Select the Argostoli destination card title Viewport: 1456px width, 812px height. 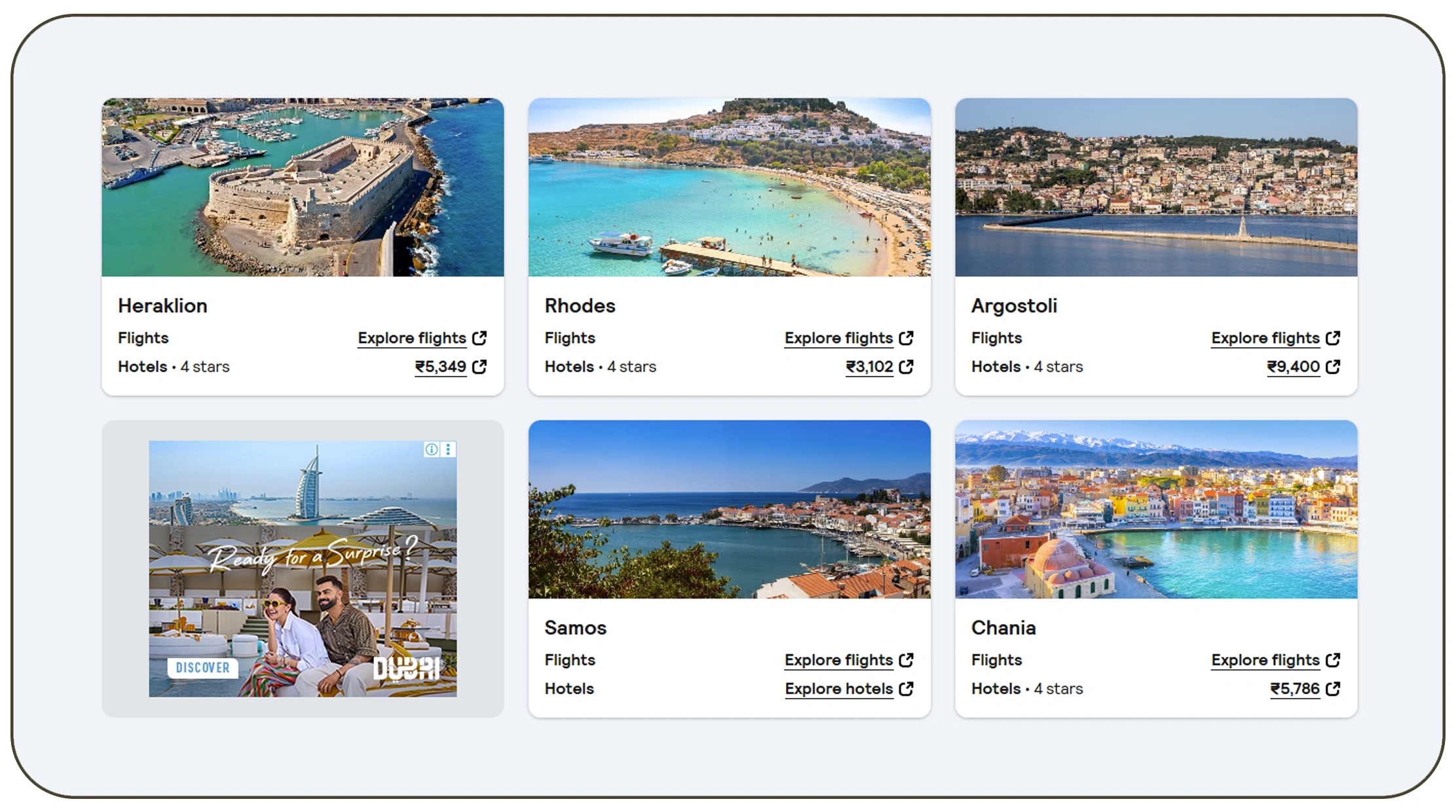pyautogui.click(x=1014, y=305)
